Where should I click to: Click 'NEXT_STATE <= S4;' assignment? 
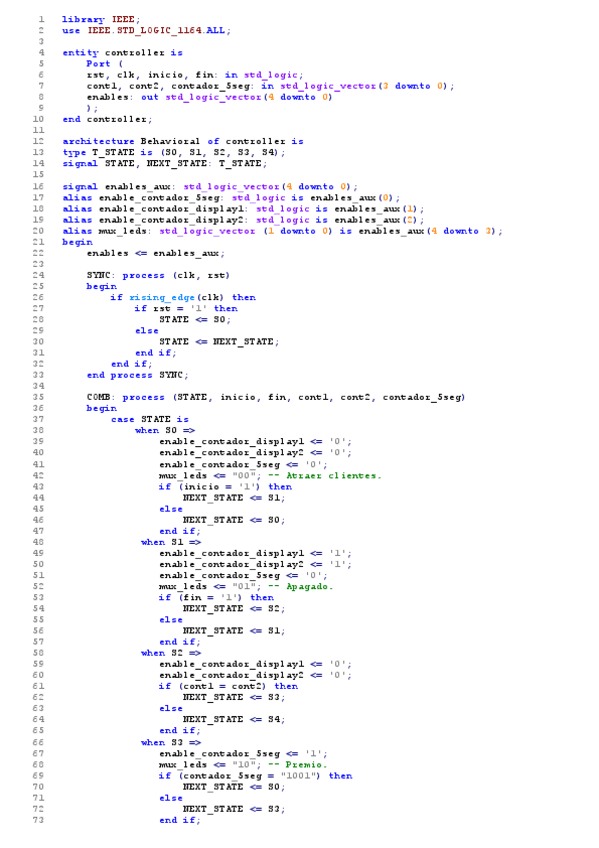coord(234,720)
